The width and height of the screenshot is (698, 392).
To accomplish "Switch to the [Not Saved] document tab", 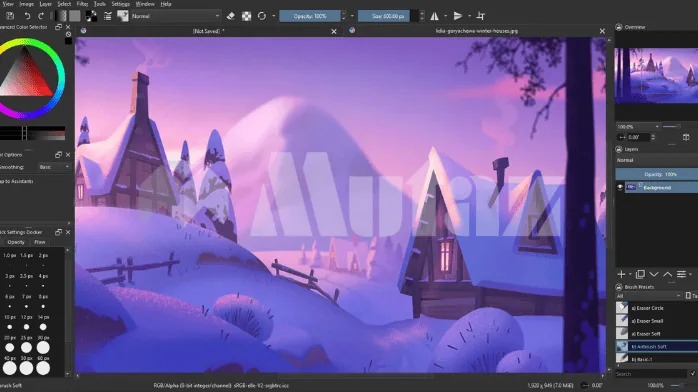I will click(208, 31).
